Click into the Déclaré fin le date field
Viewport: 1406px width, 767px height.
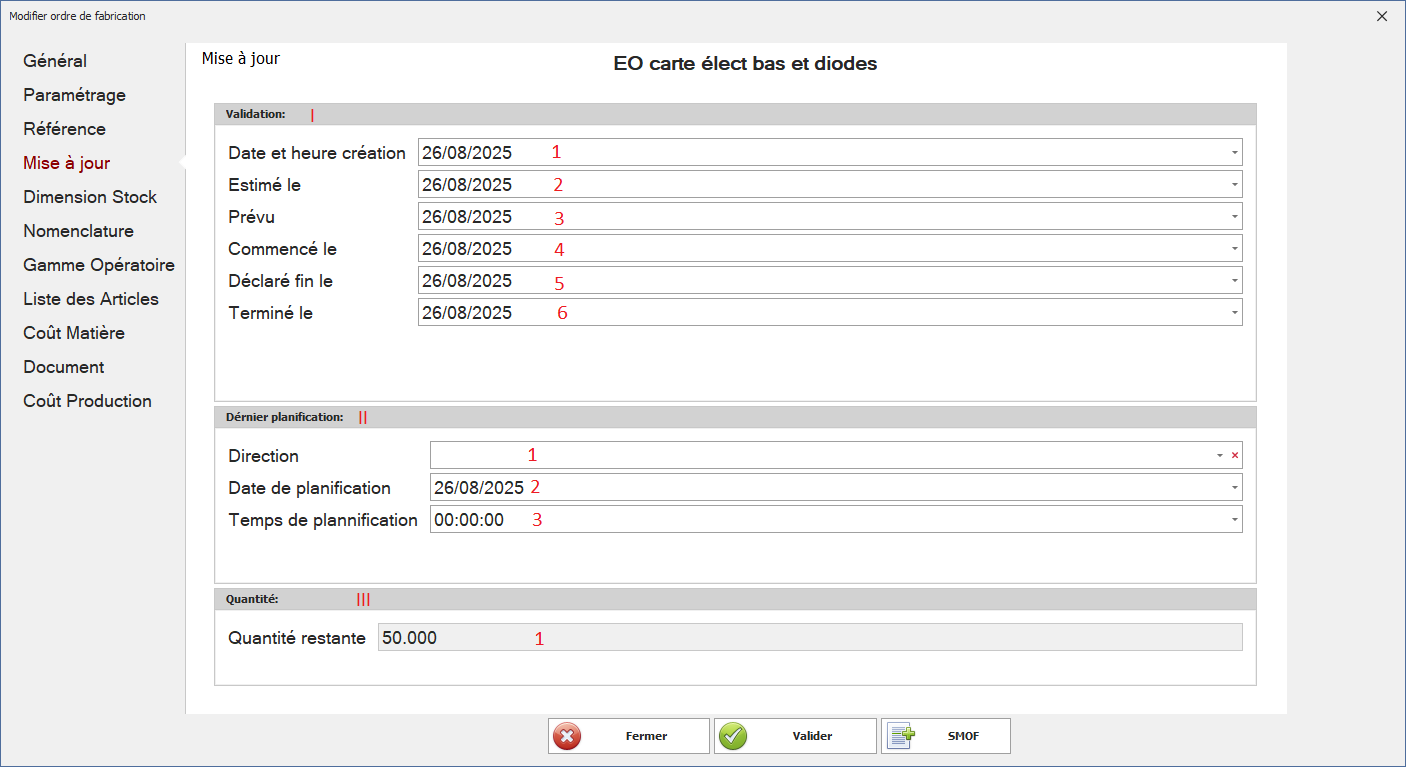coord(800,281)
